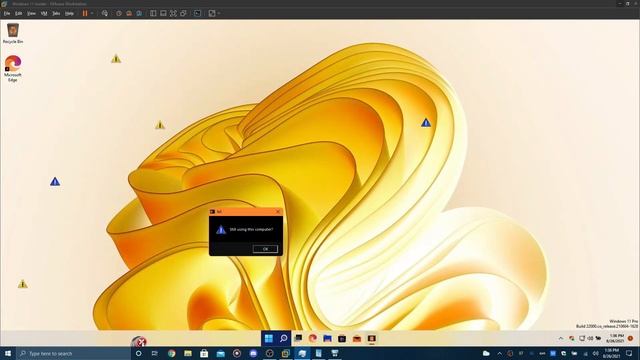The image size is (640, 360).
Task: Click the dialog's 'Still using this computer?' text
Action: coord(251,229)
